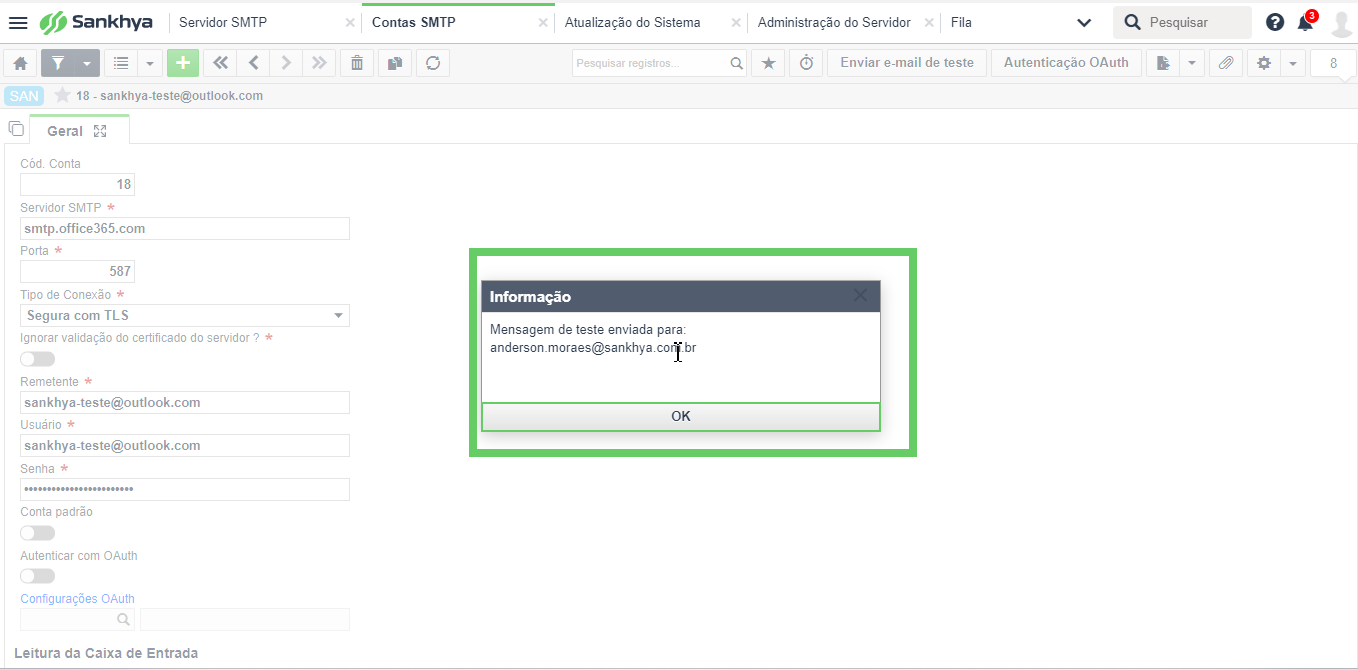This screenshot has height=670, width=1358.
Task: Confirm the Informação dialog with OK
Action: click(x=681, y=416)
